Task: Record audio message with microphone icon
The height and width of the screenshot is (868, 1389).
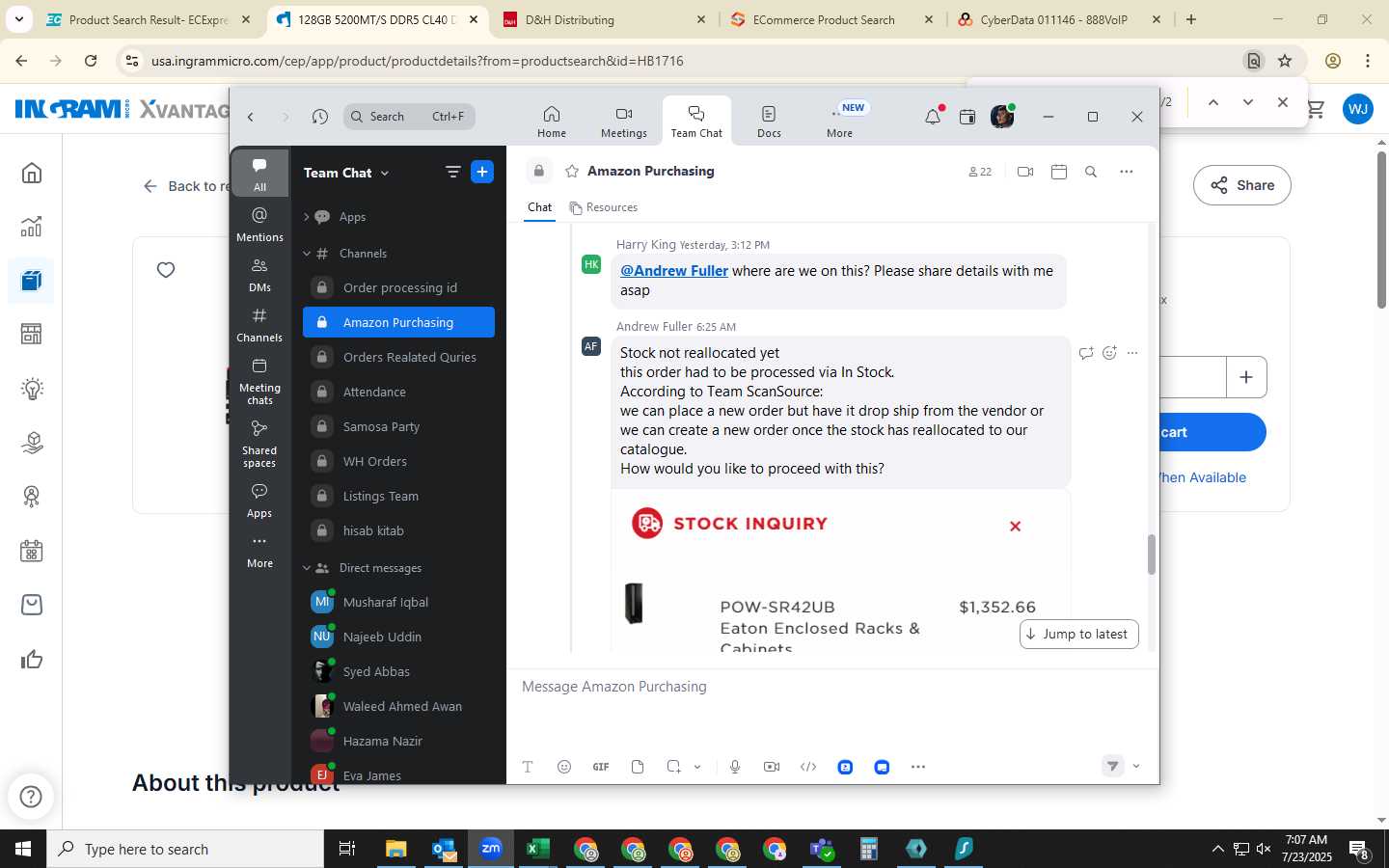Action: [x=735, y=767]
